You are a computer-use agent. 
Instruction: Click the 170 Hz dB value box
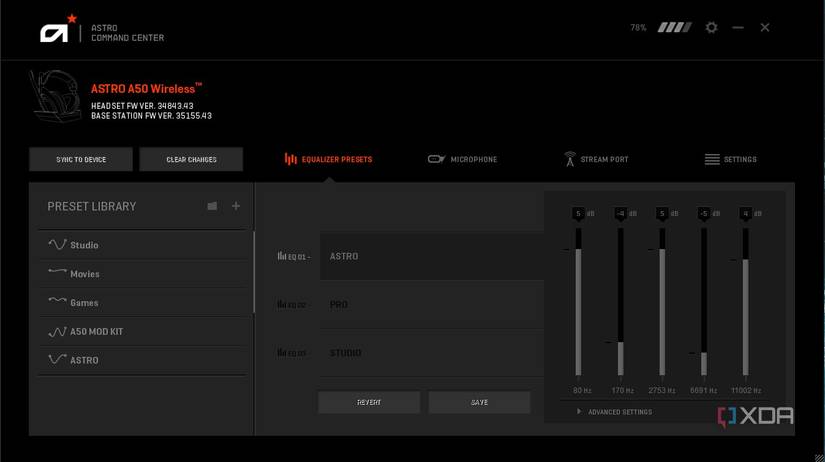coord(620,213)
